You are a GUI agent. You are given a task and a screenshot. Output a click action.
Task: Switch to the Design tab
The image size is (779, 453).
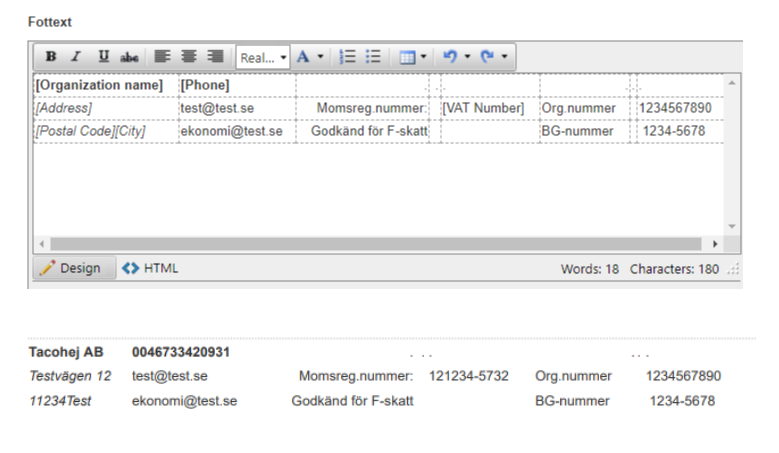[75, 268]
